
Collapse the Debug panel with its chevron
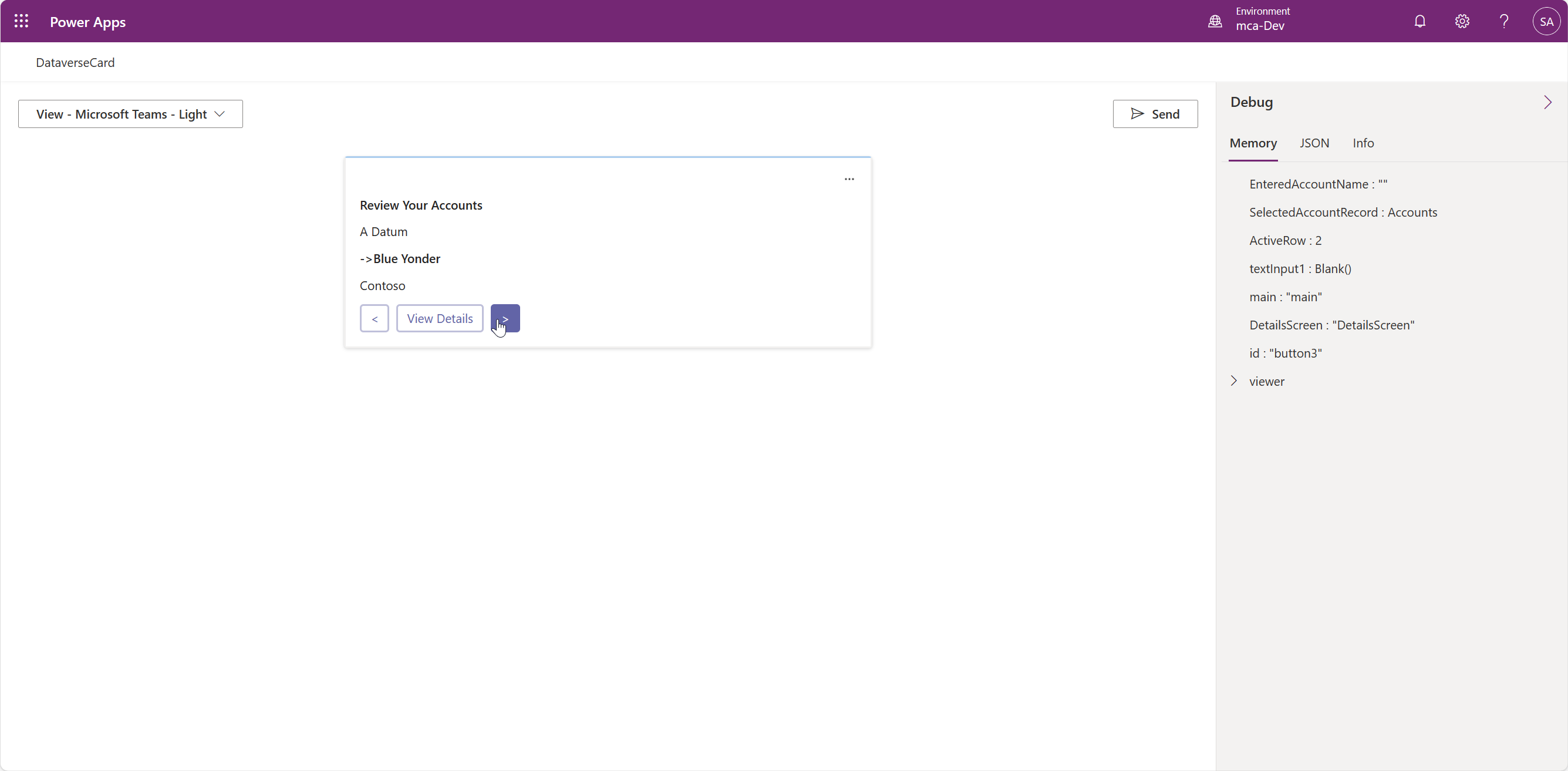click(1547, 102)
